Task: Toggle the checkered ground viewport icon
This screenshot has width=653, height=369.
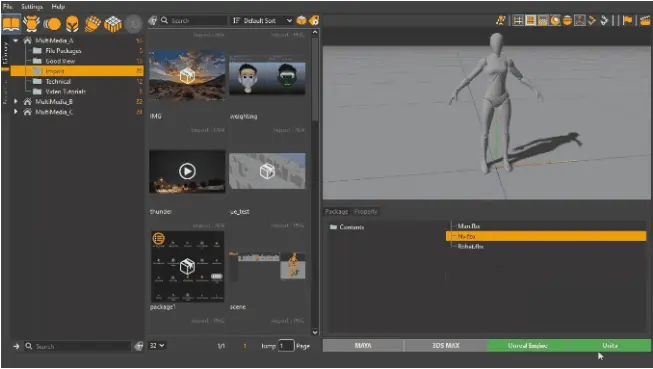Action: click(x=543, y=20)
